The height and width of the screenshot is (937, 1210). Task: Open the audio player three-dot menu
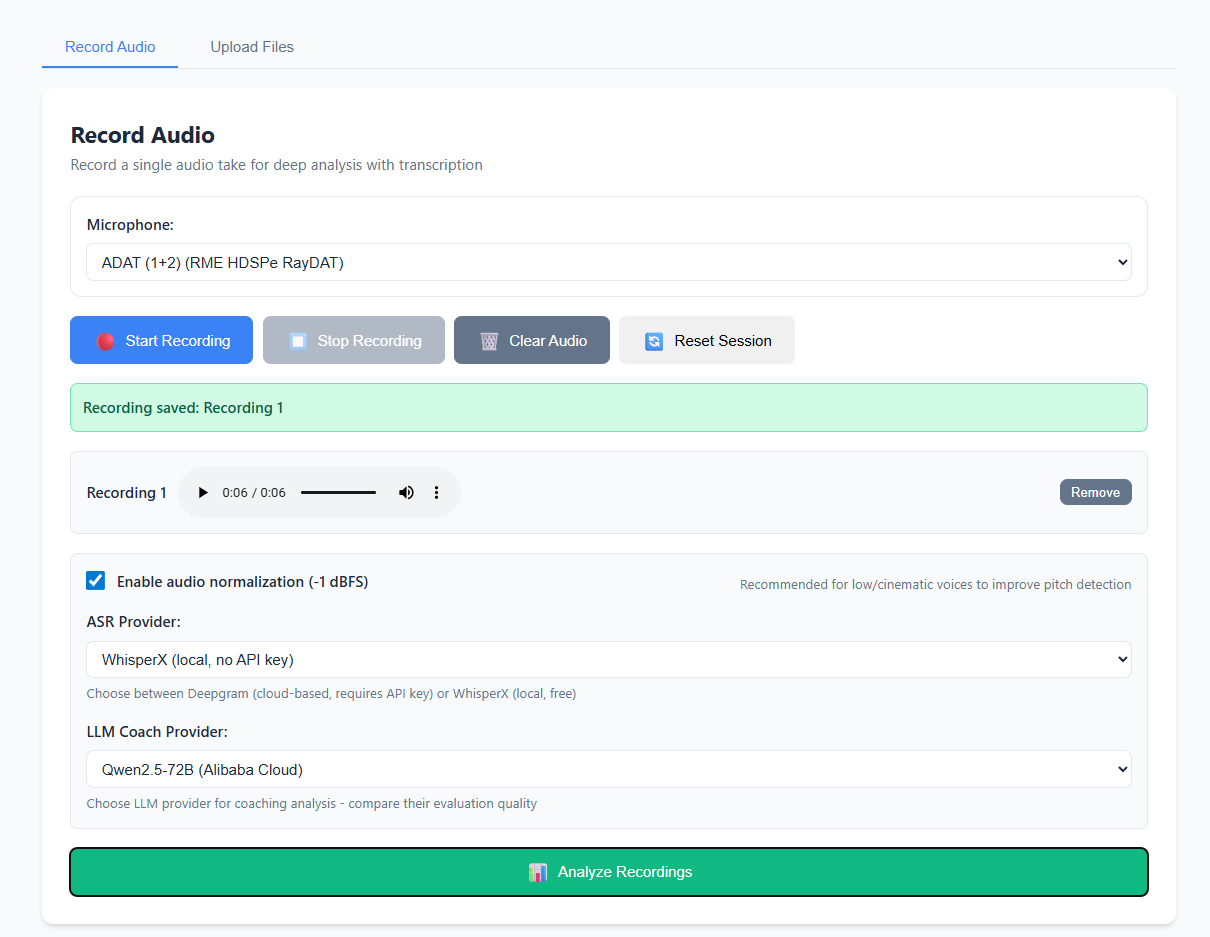pyautogui.click(x=436, y=492)
